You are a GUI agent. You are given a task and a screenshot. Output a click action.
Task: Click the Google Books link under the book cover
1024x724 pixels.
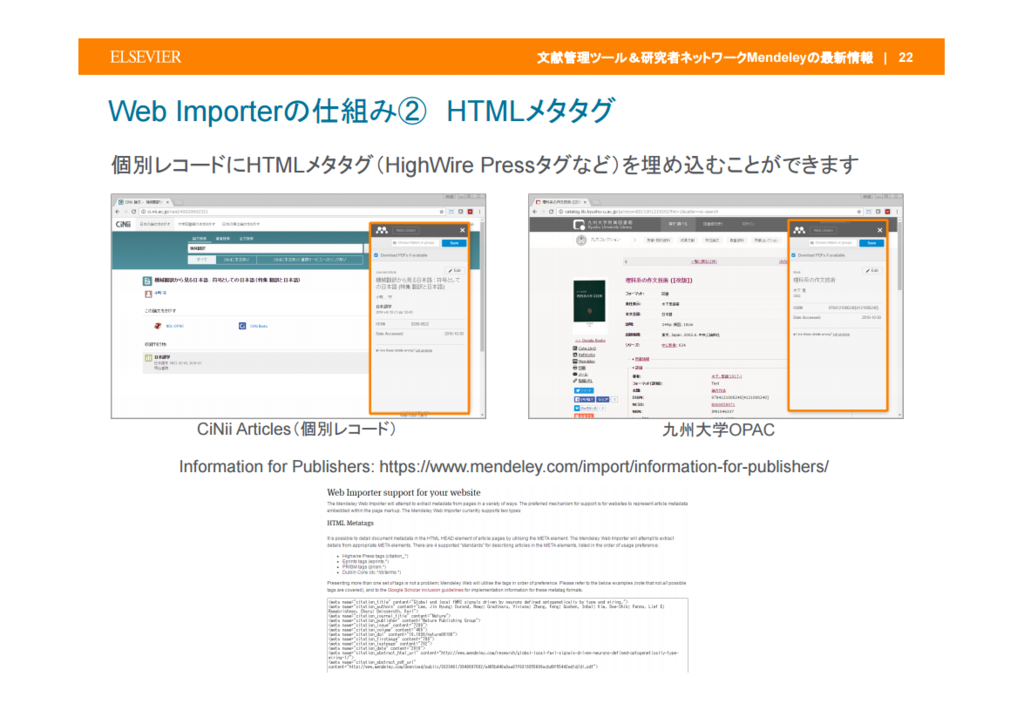(x=590, y=341)
